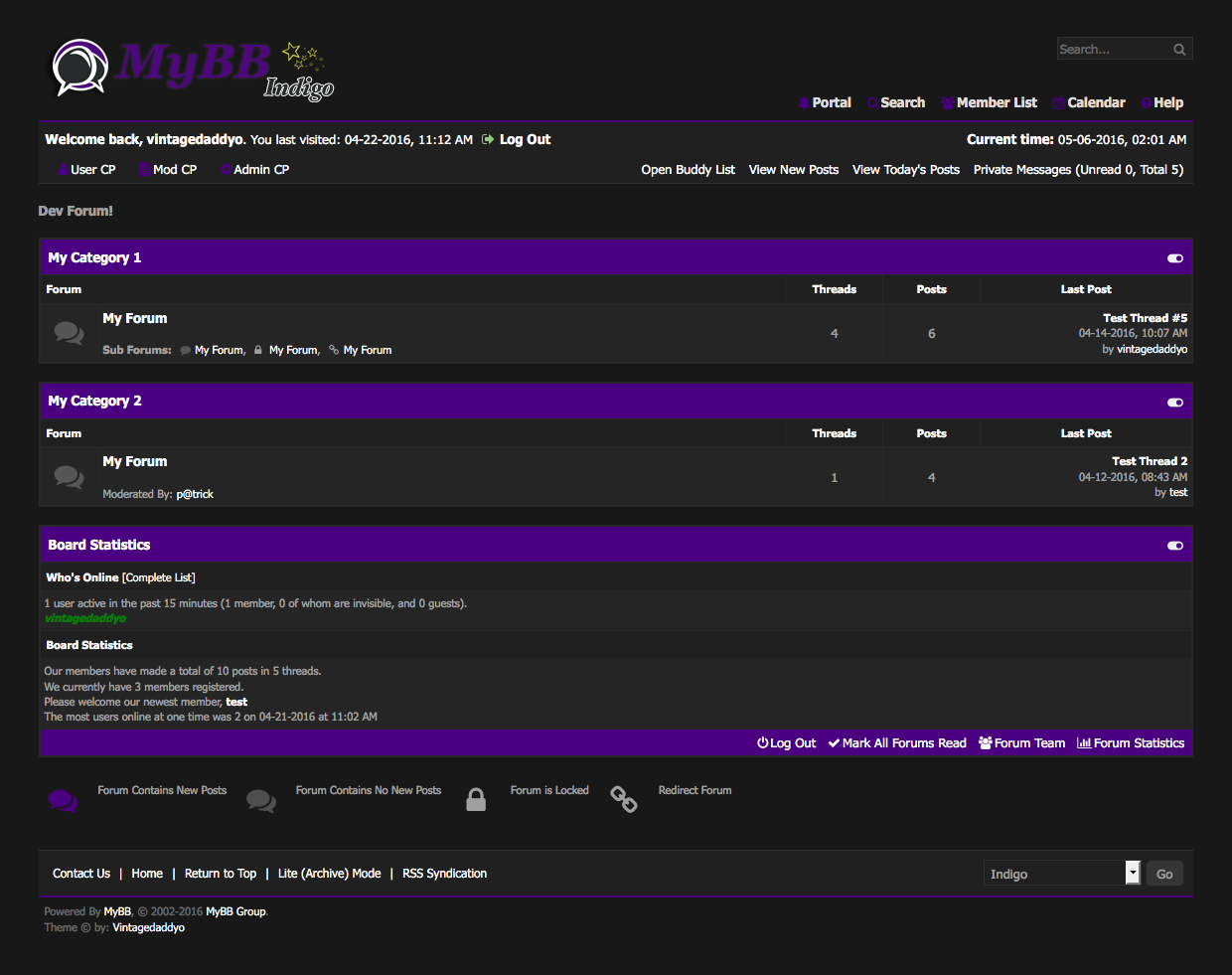The image size is (1232, 975).
Task: Click Forum Statistics link
Action: click(x=1139, y=743)
